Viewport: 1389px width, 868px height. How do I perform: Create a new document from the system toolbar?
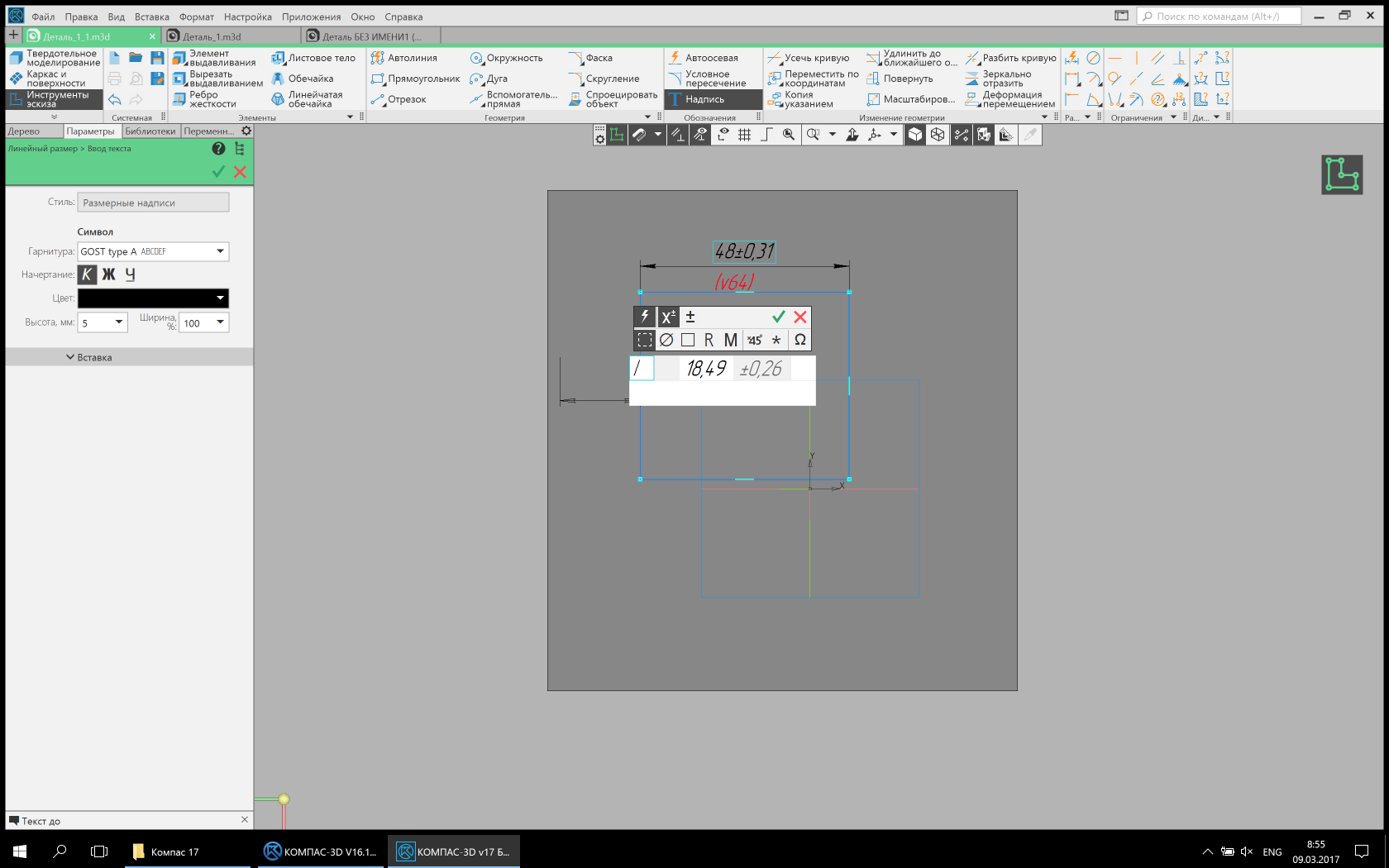tap(114, 58)
